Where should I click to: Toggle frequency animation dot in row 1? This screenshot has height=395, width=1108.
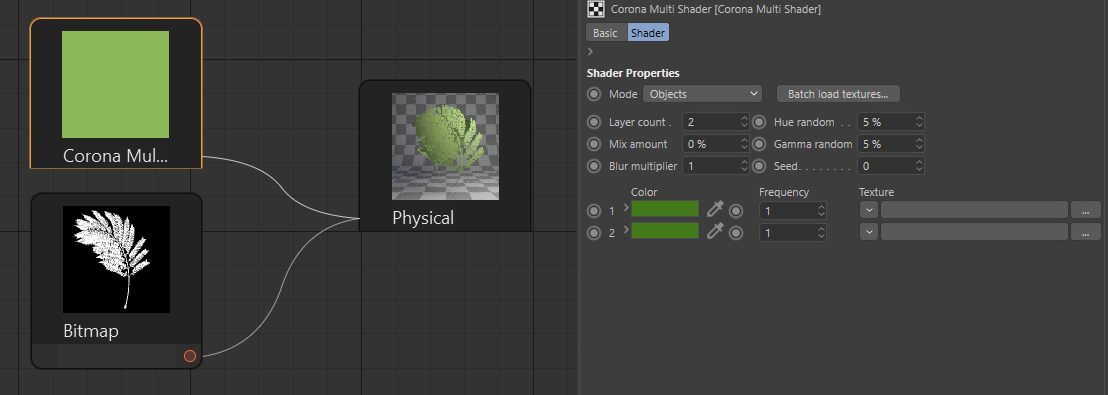click(x=736, y=211)
